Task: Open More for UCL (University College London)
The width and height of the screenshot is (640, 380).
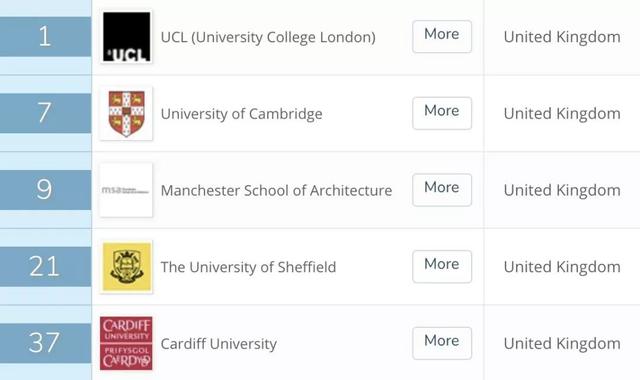Action: coord(442,36)
